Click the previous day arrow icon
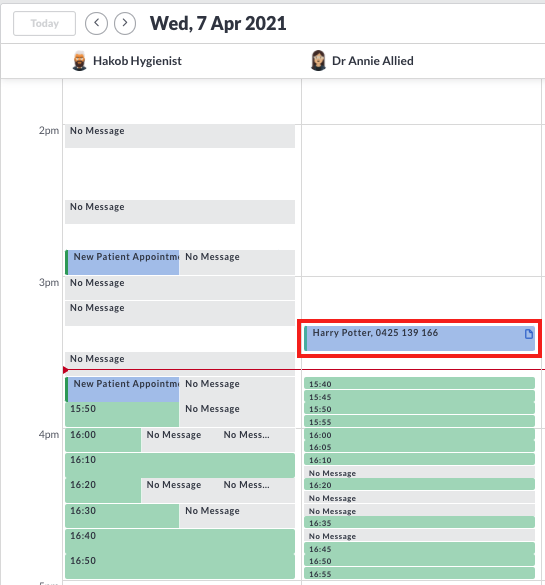 point(96,23)
